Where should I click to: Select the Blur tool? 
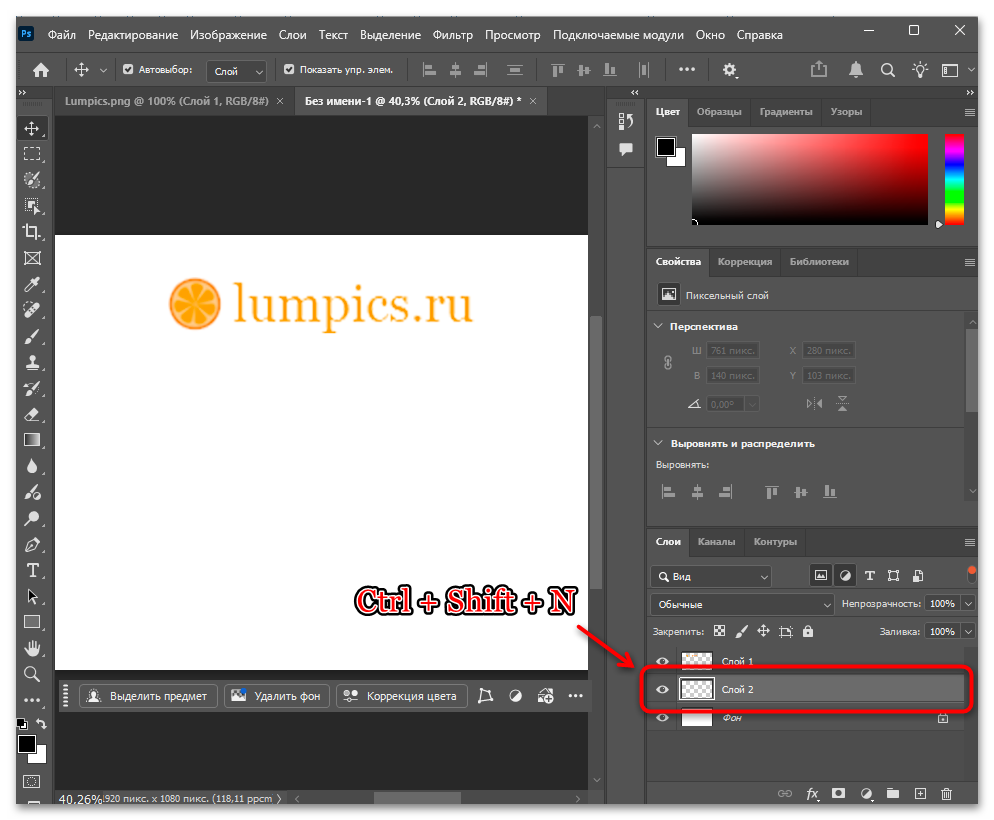pyautogui.click(x=32, y=466)
